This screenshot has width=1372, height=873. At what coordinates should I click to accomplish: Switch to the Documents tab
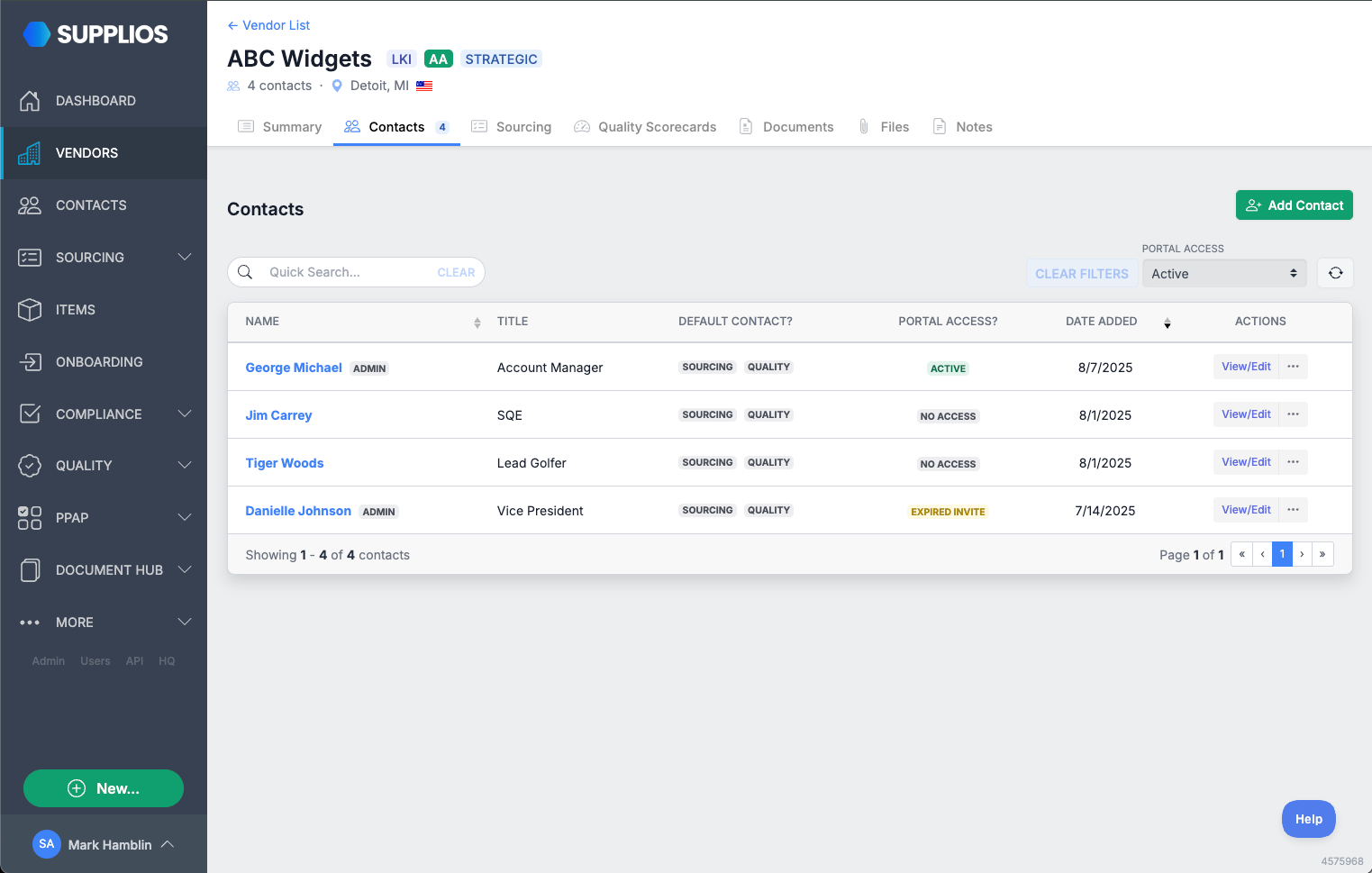(786, 127)
